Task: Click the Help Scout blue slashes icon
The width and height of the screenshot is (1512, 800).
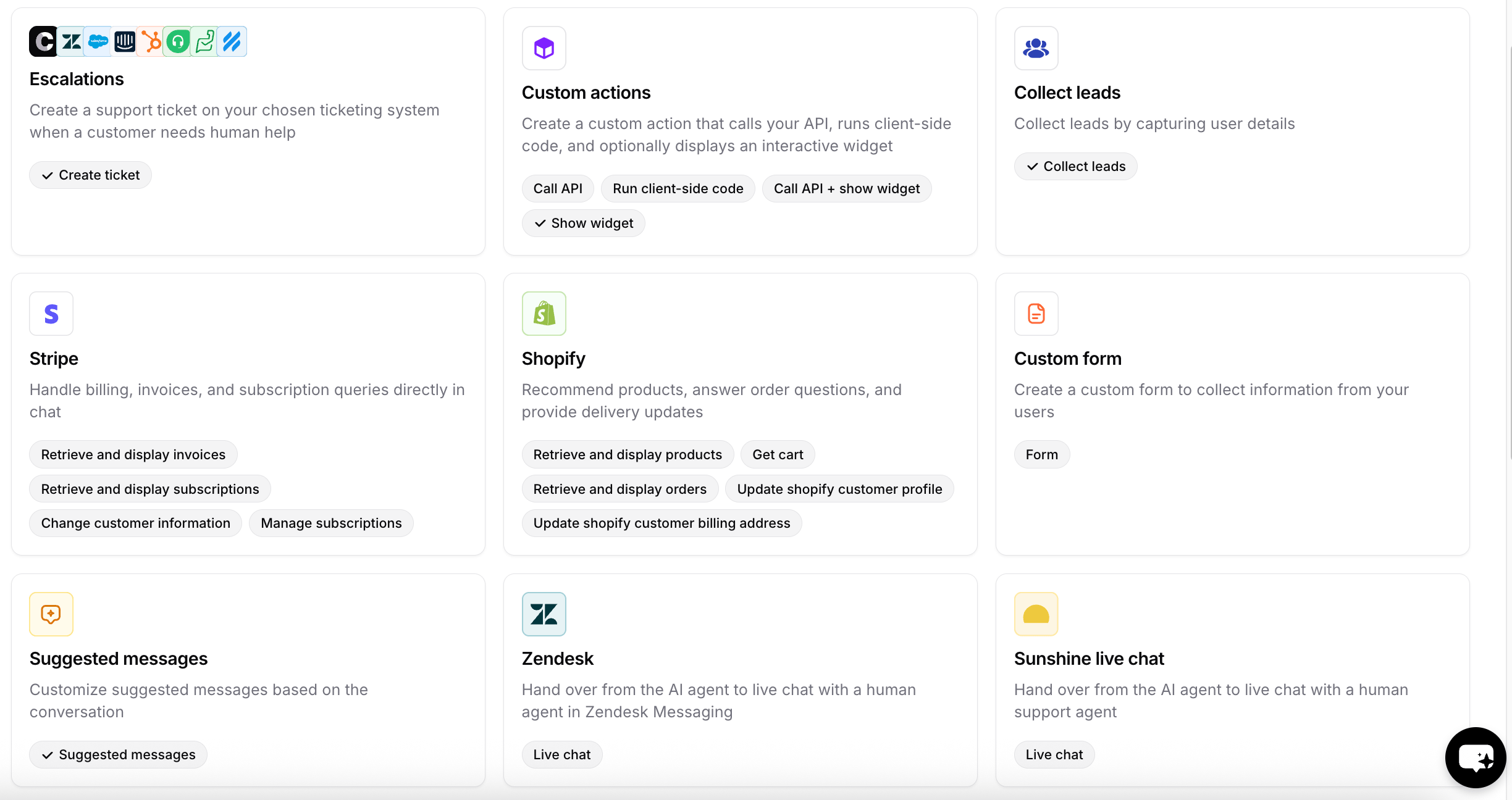Action: click(x=232, y=41)
